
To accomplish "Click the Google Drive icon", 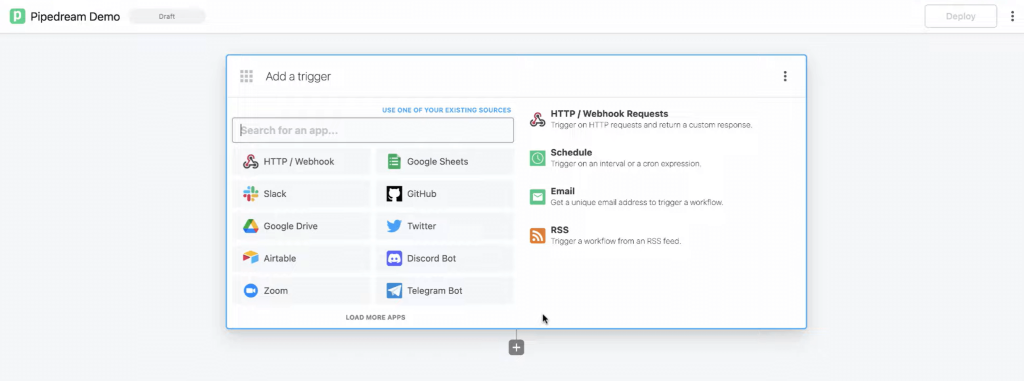I will 251,226.
